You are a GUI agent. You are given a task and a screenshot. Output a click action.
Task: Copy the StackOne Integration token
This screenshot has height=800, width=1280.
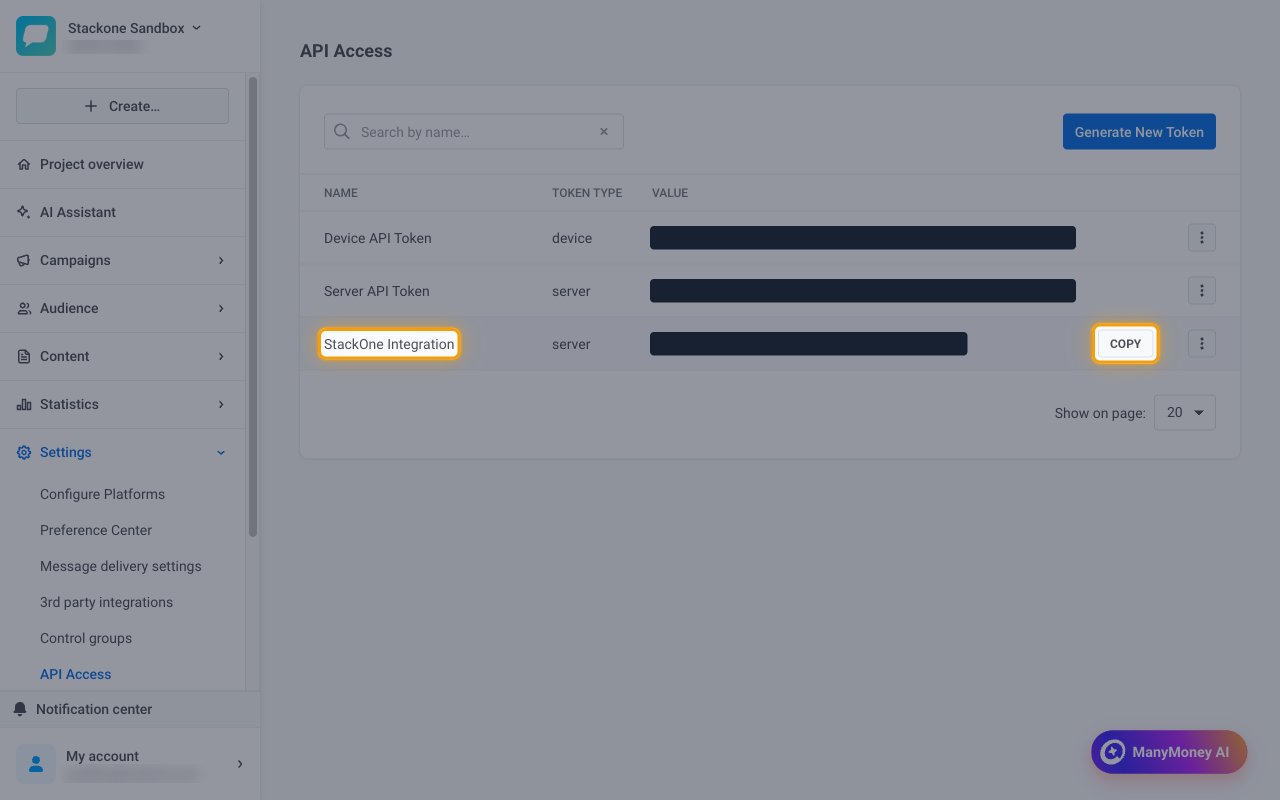click(1126, 344)
